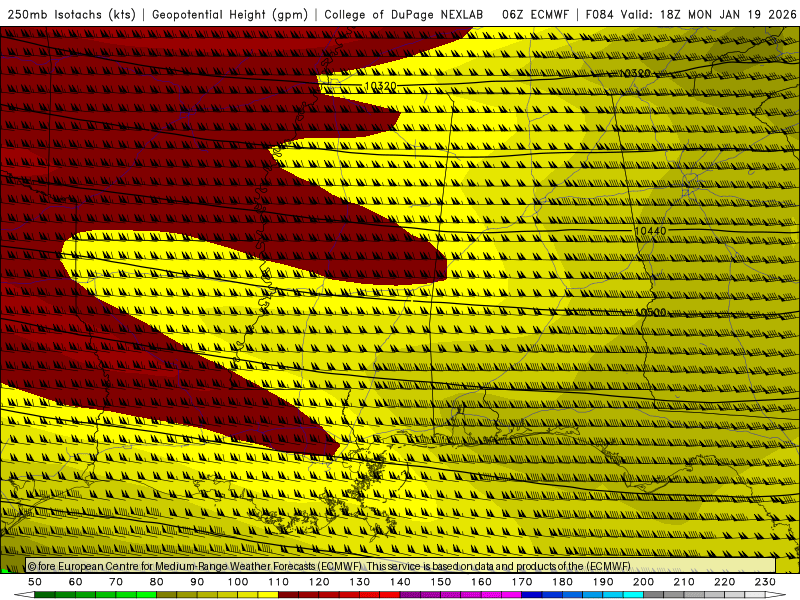The width and height of the screenshot is (800, 600).
Task: Click the 220 label on the color scale
Action: pos(724,582)
